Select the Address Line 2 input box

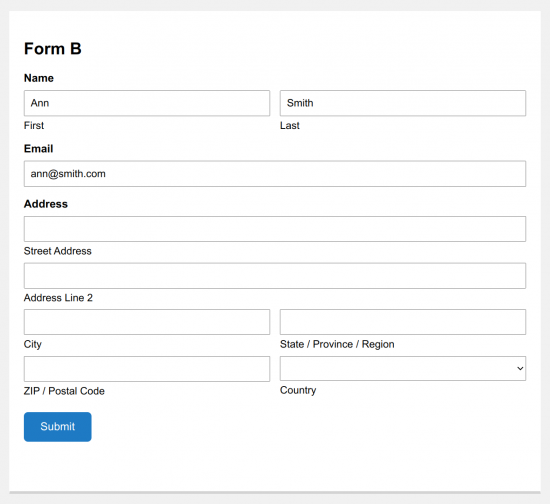(x=275, y=276)
